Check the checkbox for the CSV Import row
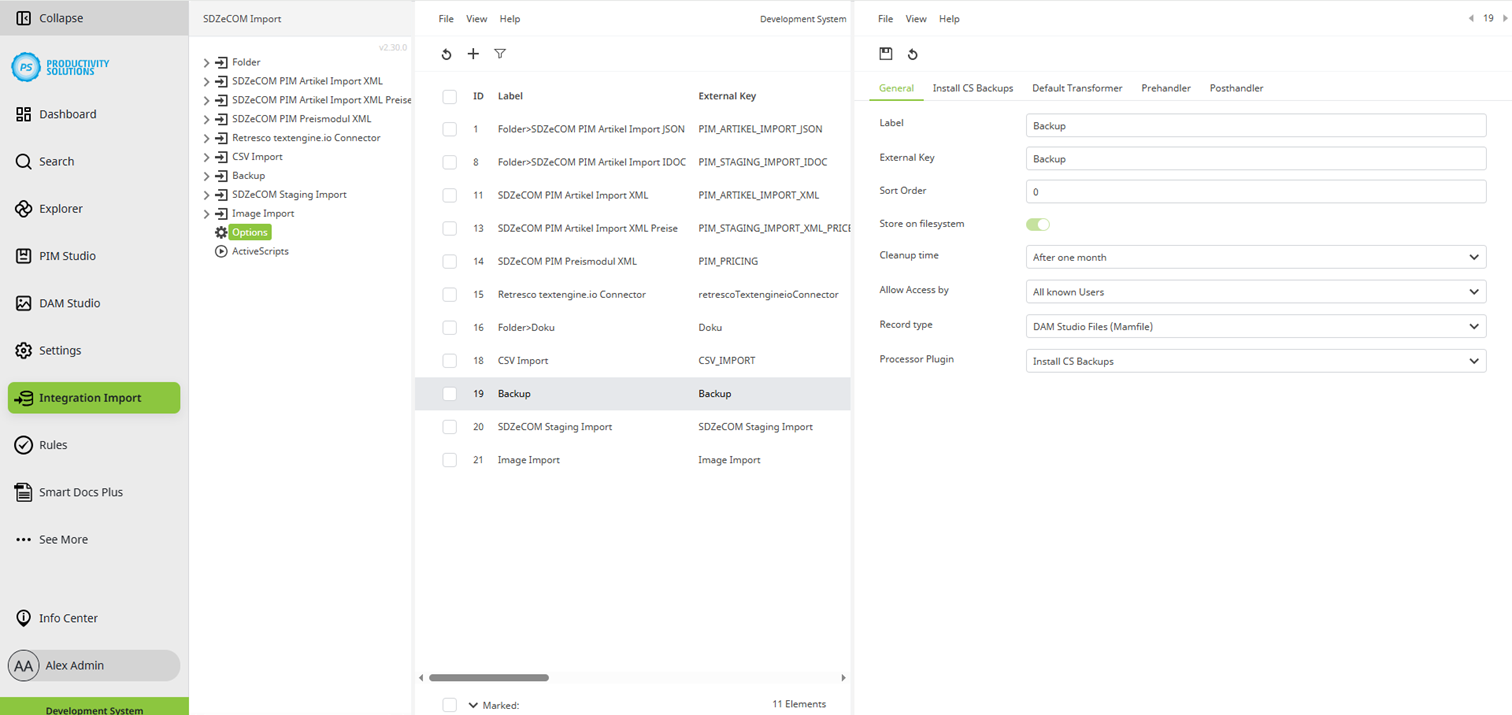 [449, 360]
